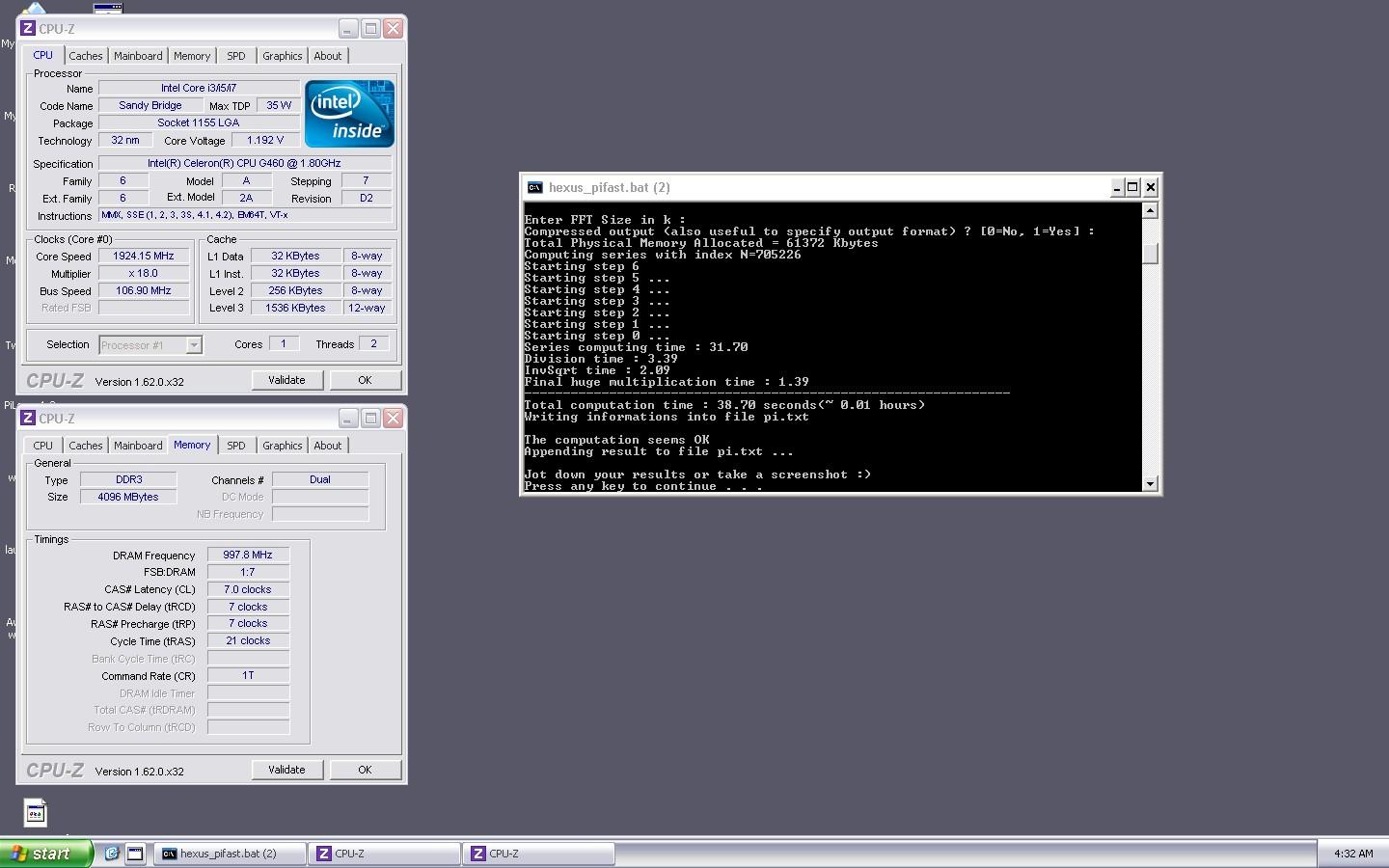Switch to hexus_pifast.bat taskbar button
This screenshot has height=868, width=1389.
coord(229,854)
